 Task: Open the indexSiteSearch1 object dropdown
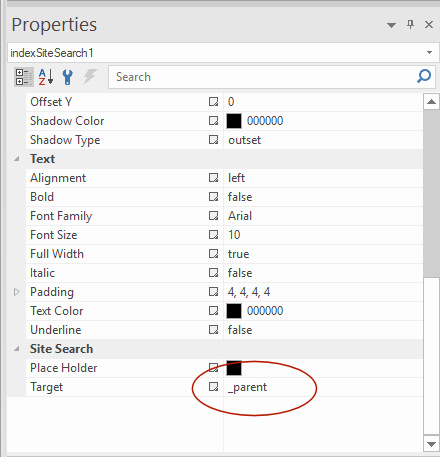(429, 52)
